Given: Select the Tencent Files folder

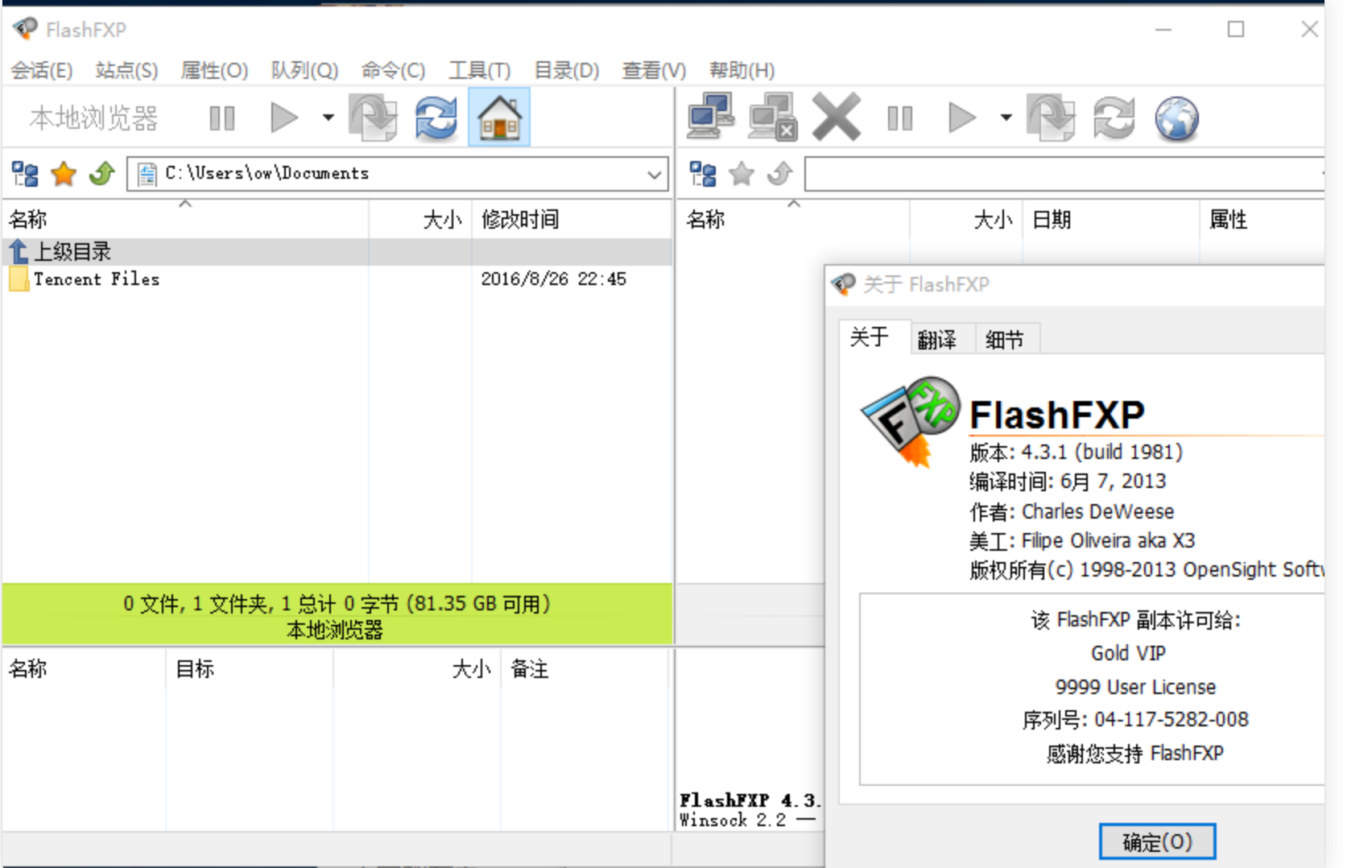Looking at the screenshot, I should coord(96,279).
